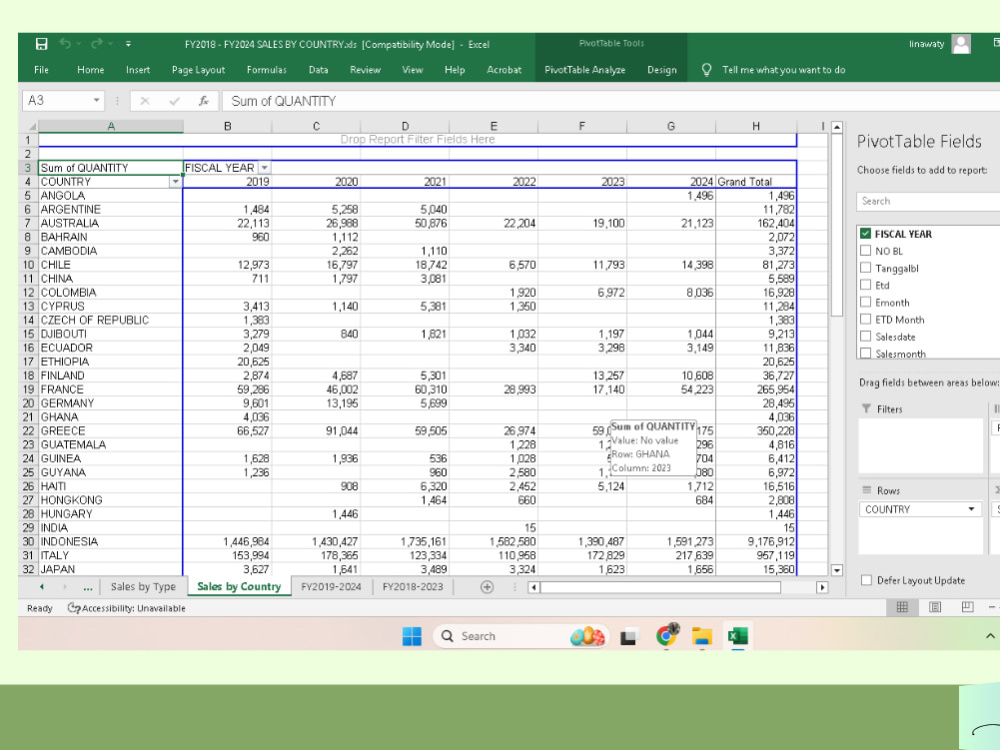This screenshot has height=750, width=1000.
Task: Click horizontal scrollbar left arrow
Action: (x=534, y=587)
